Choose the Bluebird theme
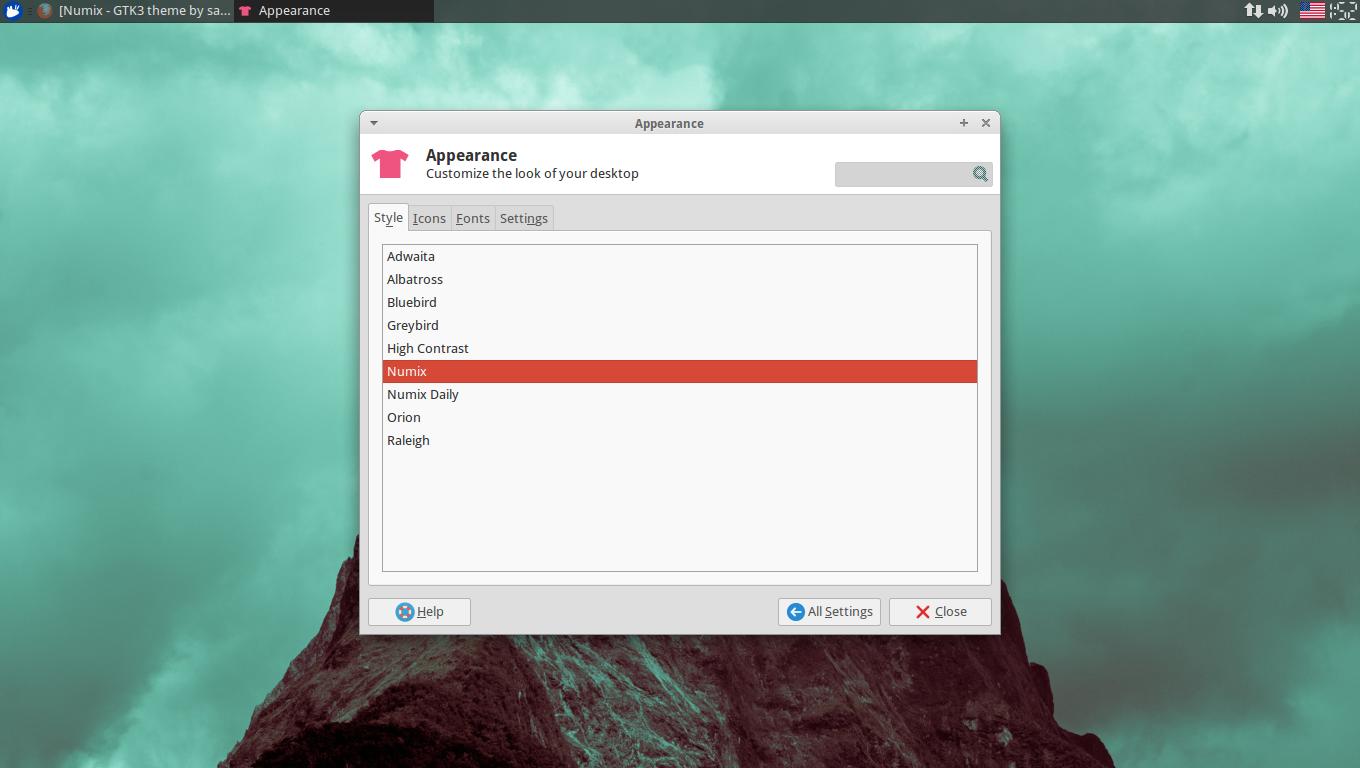 click(680, 302)
